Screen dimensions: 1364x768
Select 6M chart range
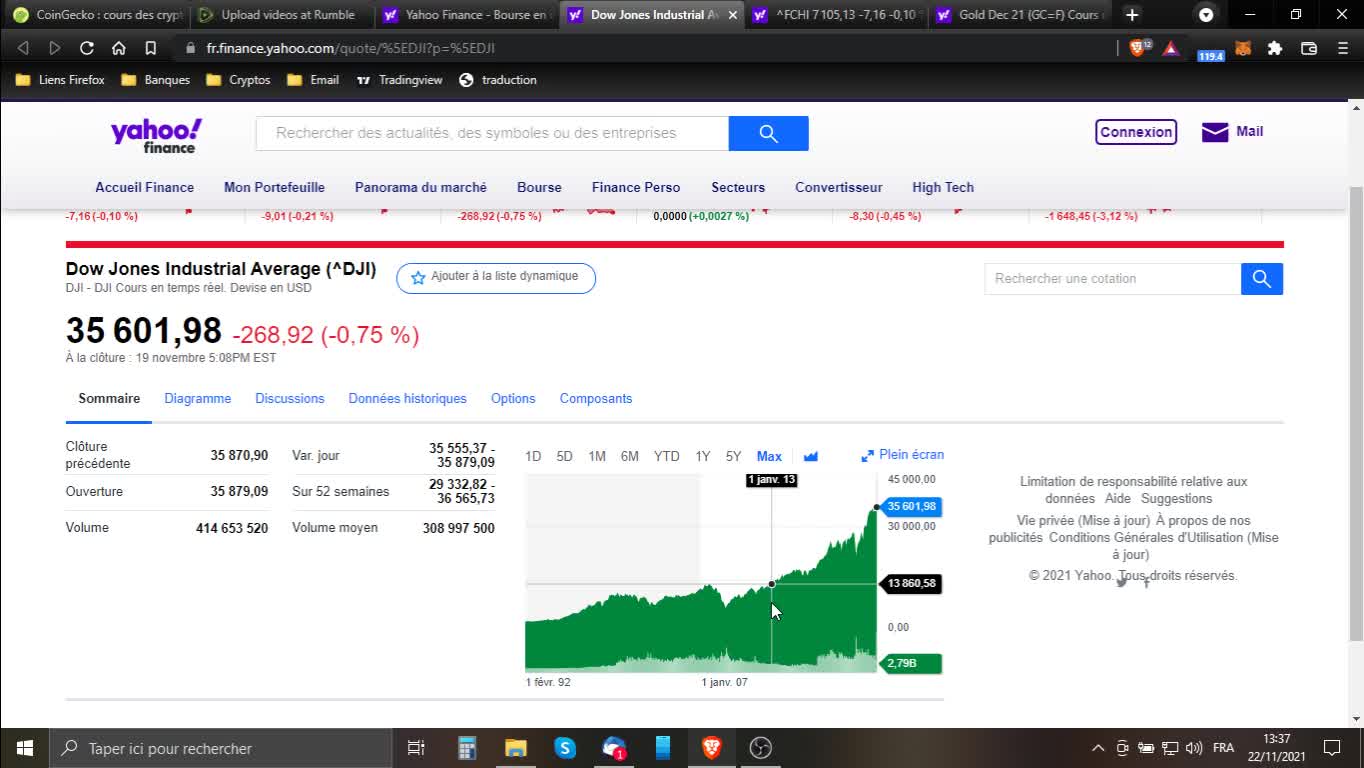click(x=629, y=456)
